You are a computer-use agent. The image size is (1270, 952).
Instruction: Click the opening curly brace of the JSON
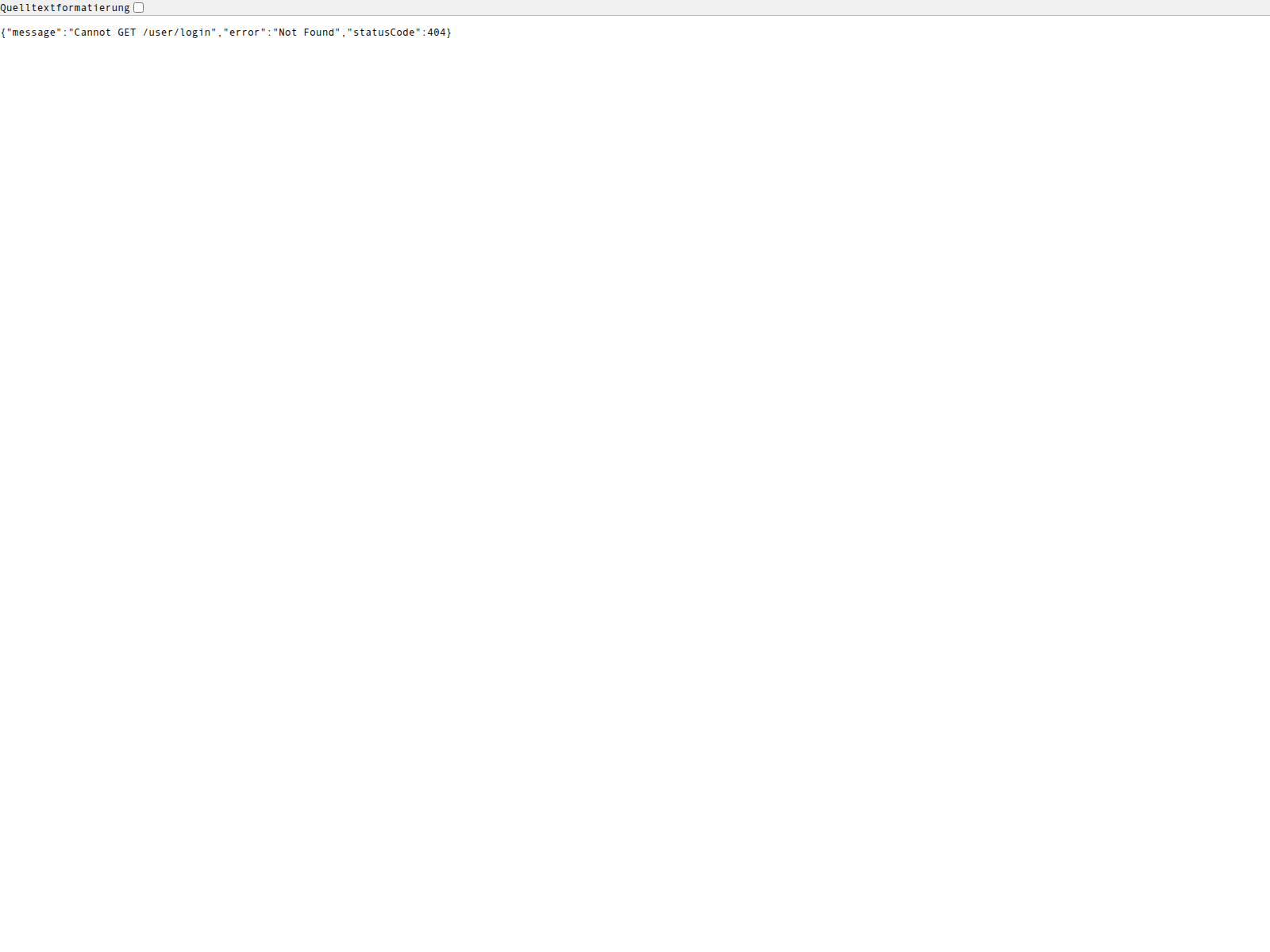click(5, 33)
